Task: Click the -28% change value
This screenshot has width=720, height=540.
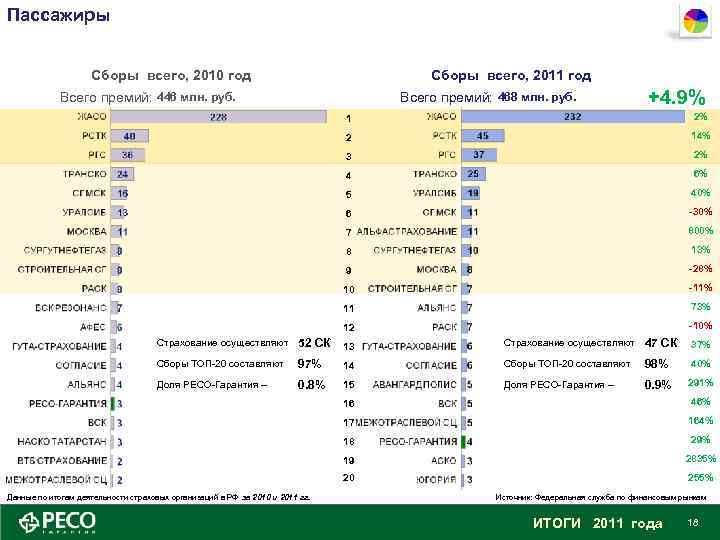Action: tap(700, 269)
